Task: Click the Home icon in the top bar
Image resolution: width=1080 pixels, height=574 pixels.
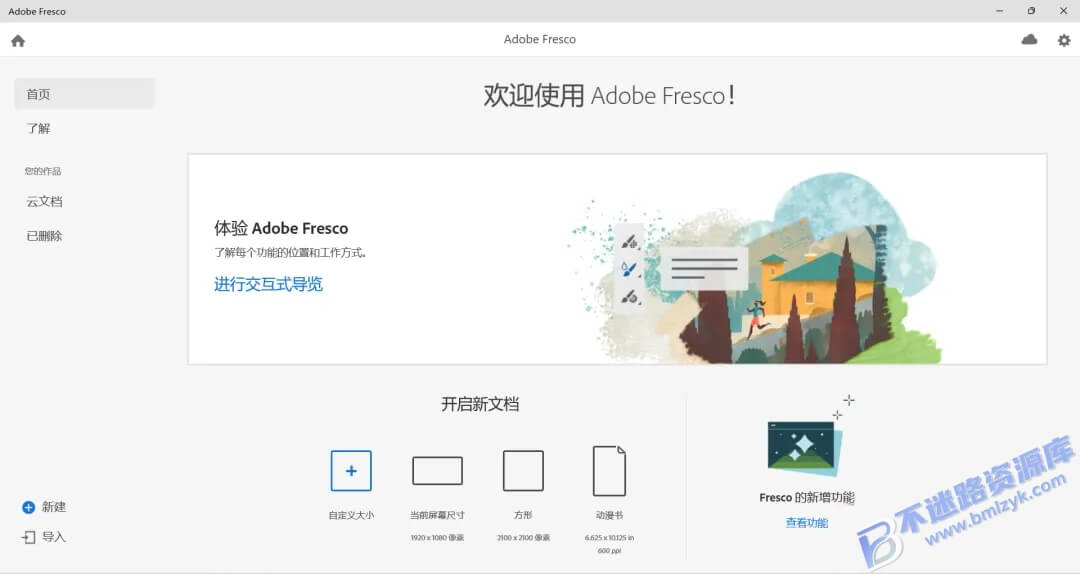Action: pyautogui.click(x=18, y=41)
